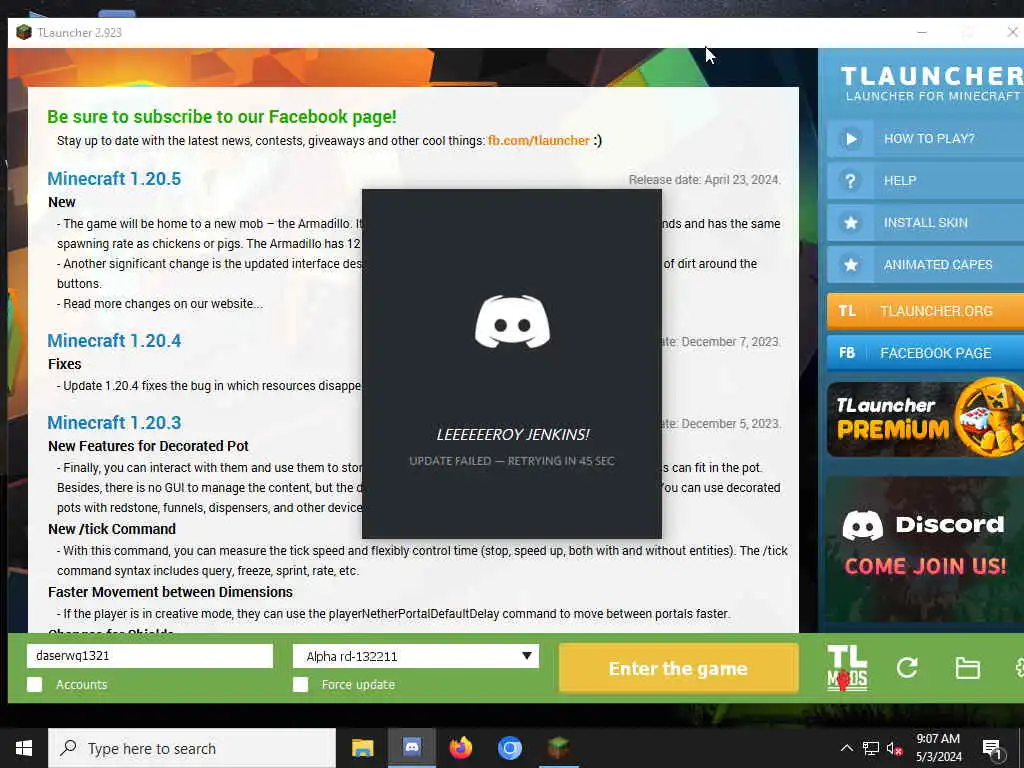Click the username field containing daserwq1321
Image resolution: width=1024 pixels, height=768 pixels.
pyautogui.click(x=150, y=656)
